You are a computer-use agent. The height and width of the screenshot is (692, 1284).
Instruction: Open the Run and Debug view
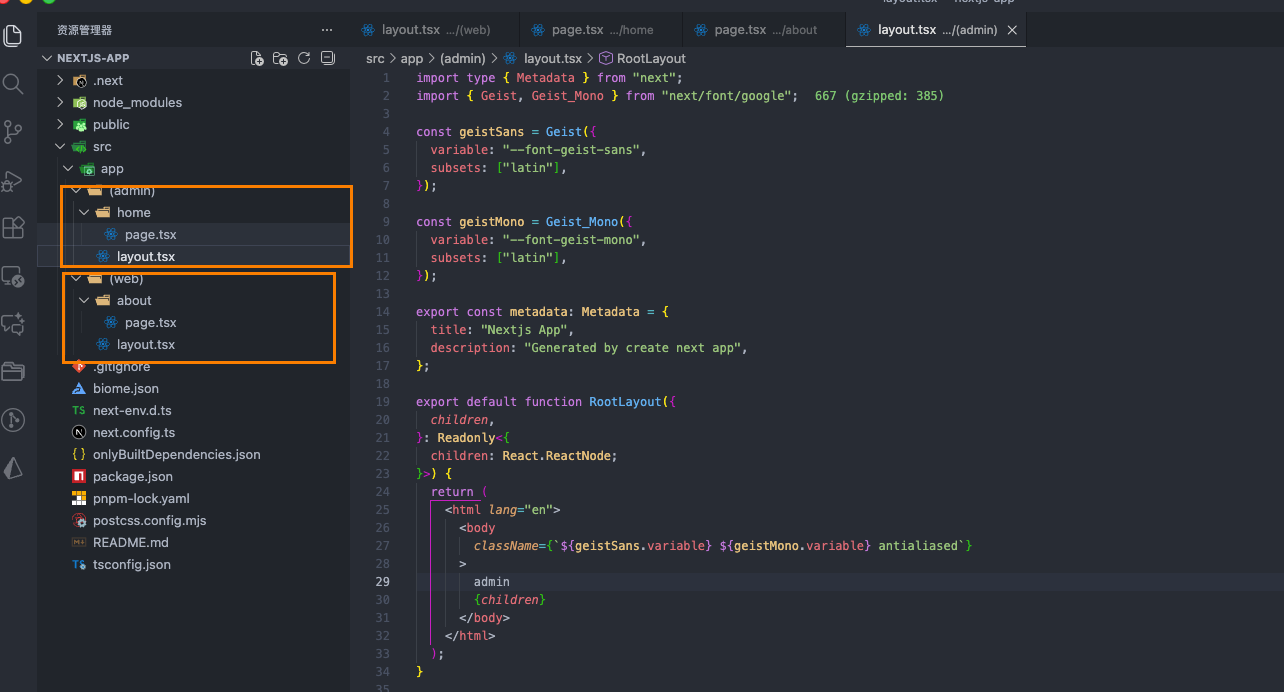13,180
